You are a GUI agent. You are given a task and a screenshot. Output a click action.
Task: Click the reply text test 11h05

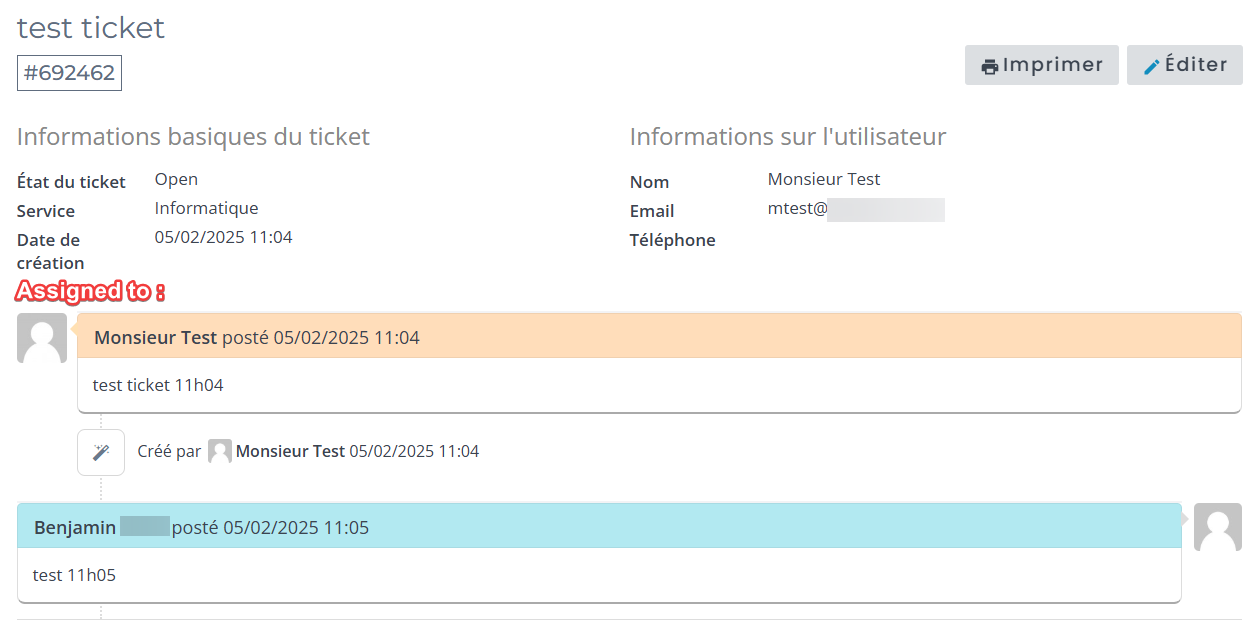click(x=74, y=575)
